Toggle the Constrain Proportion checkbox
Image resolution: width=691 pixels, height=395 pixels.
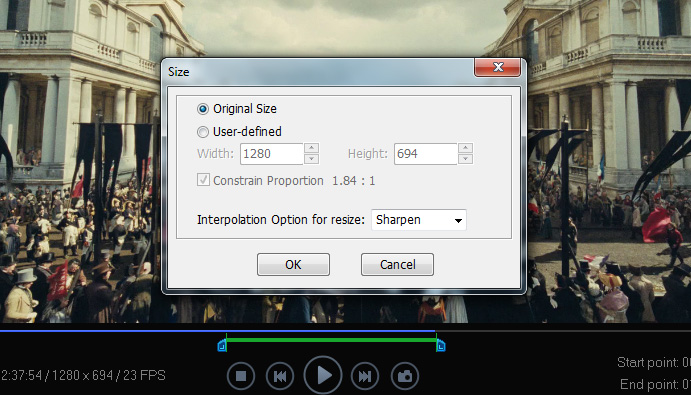click(203, 180)
